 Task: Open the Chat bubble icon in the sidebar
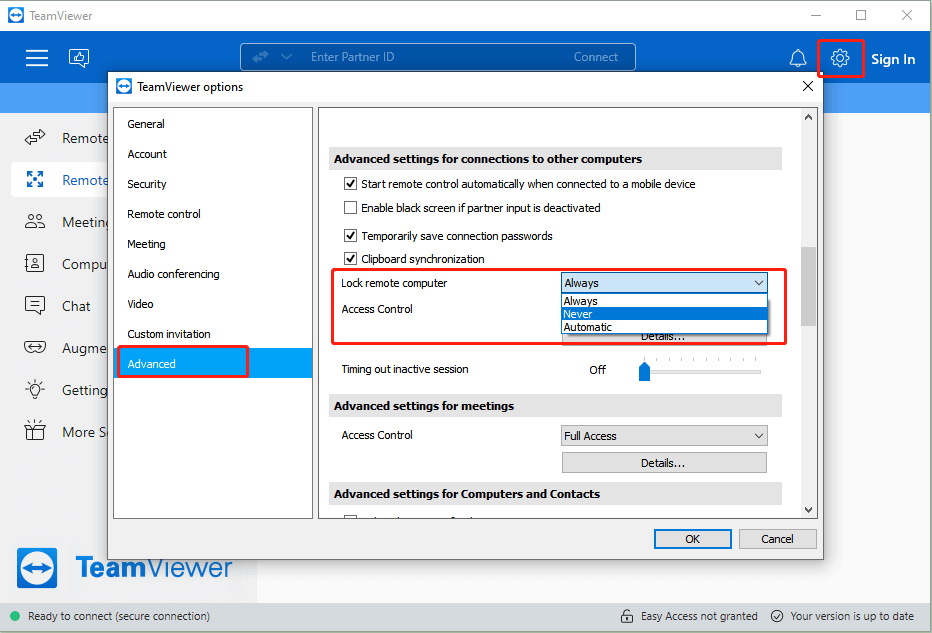tap(35, 306)
